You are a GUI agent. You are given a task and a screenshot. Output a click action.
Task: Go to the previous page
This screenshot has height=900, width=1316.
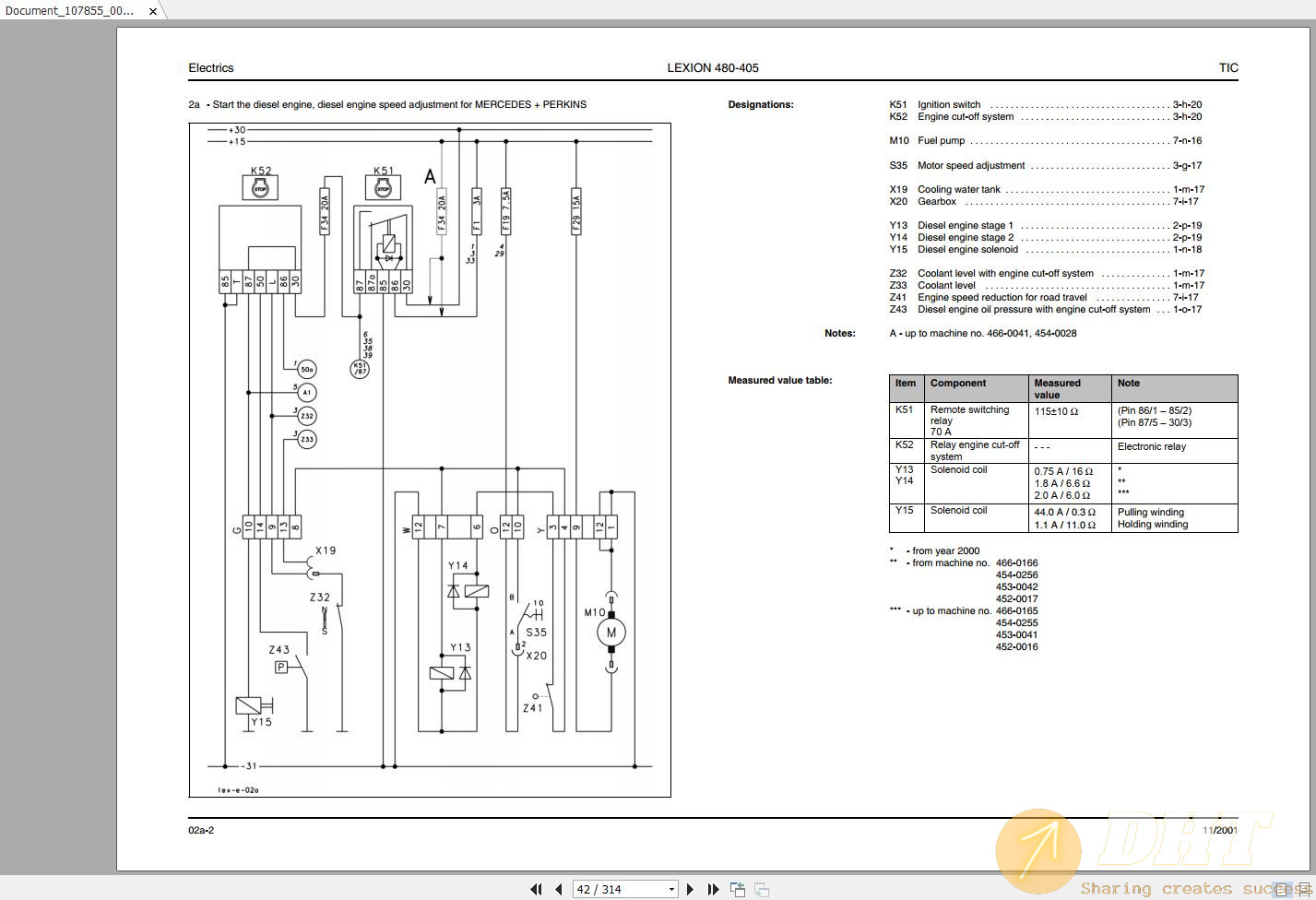[559, 889]
